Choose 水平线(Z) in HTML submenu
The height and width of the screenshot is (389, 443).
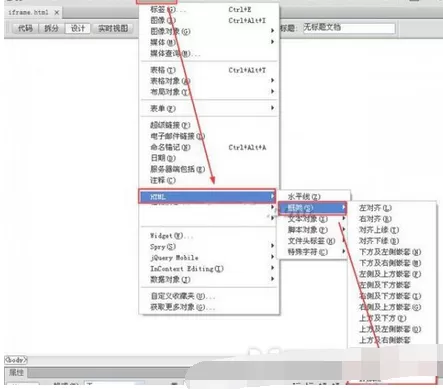click(314, 197)
